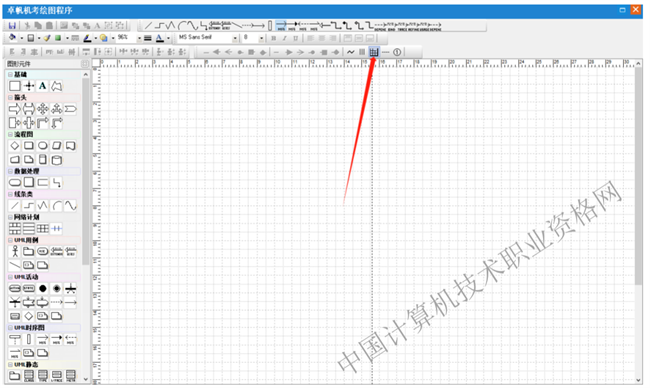Screen dimensions: 650x388
Task: Pick the diamond decision shape in 流程图
Action: (x=15, y=146)
